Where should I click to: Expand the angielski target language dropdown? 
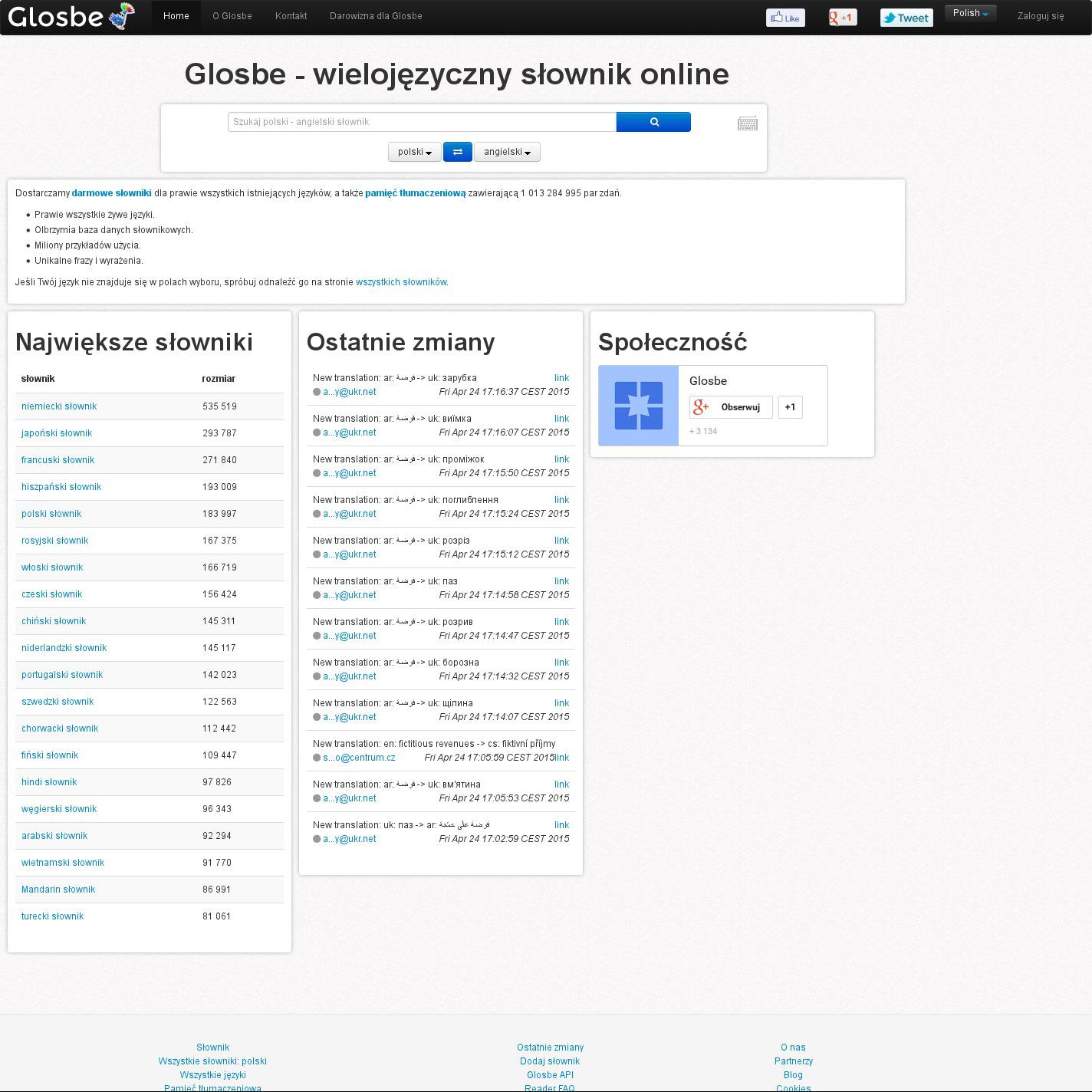(x=507, y=152)
